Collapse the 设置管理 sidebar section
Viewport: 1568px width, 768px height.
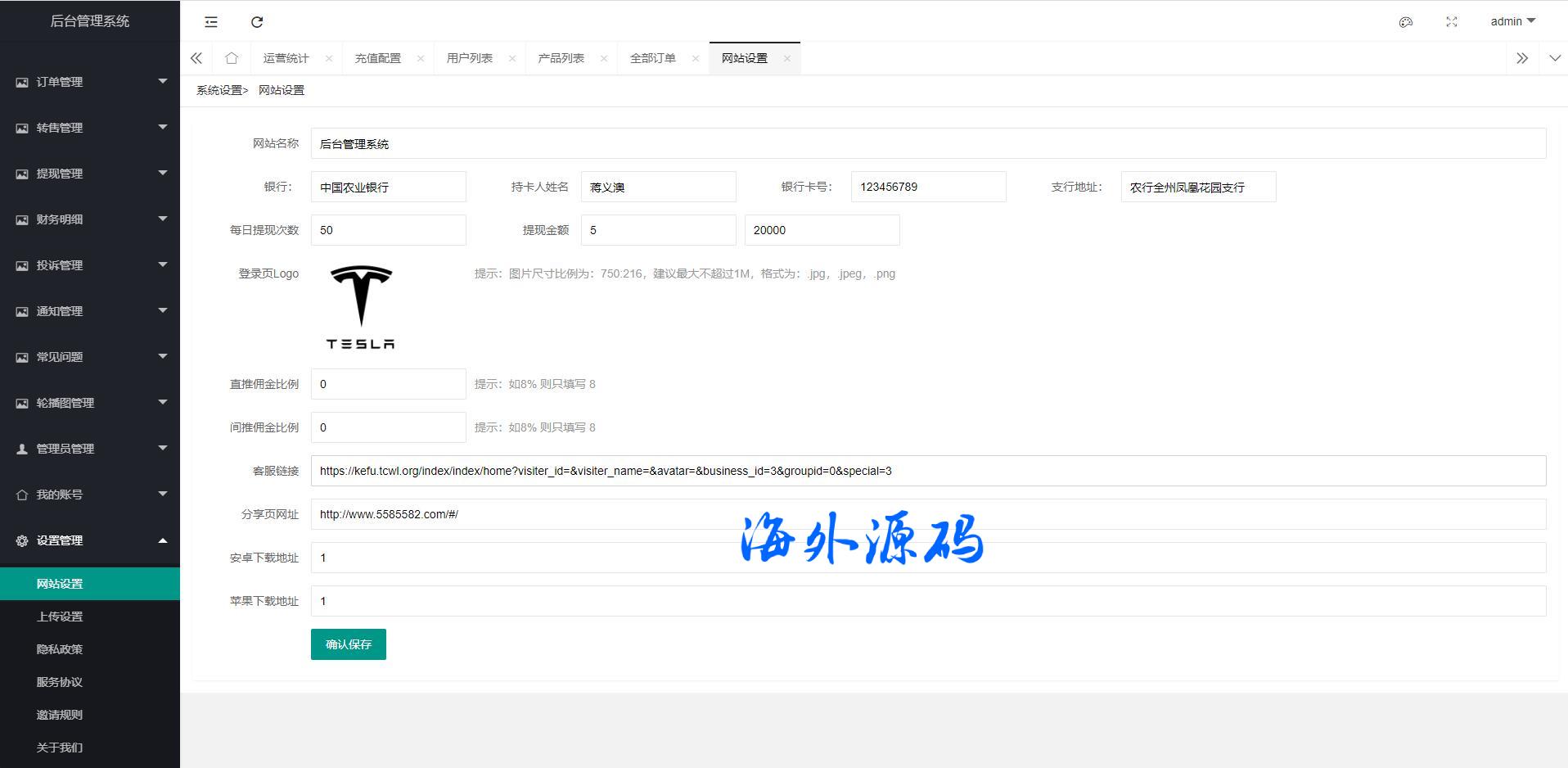[x=90, y=540]
